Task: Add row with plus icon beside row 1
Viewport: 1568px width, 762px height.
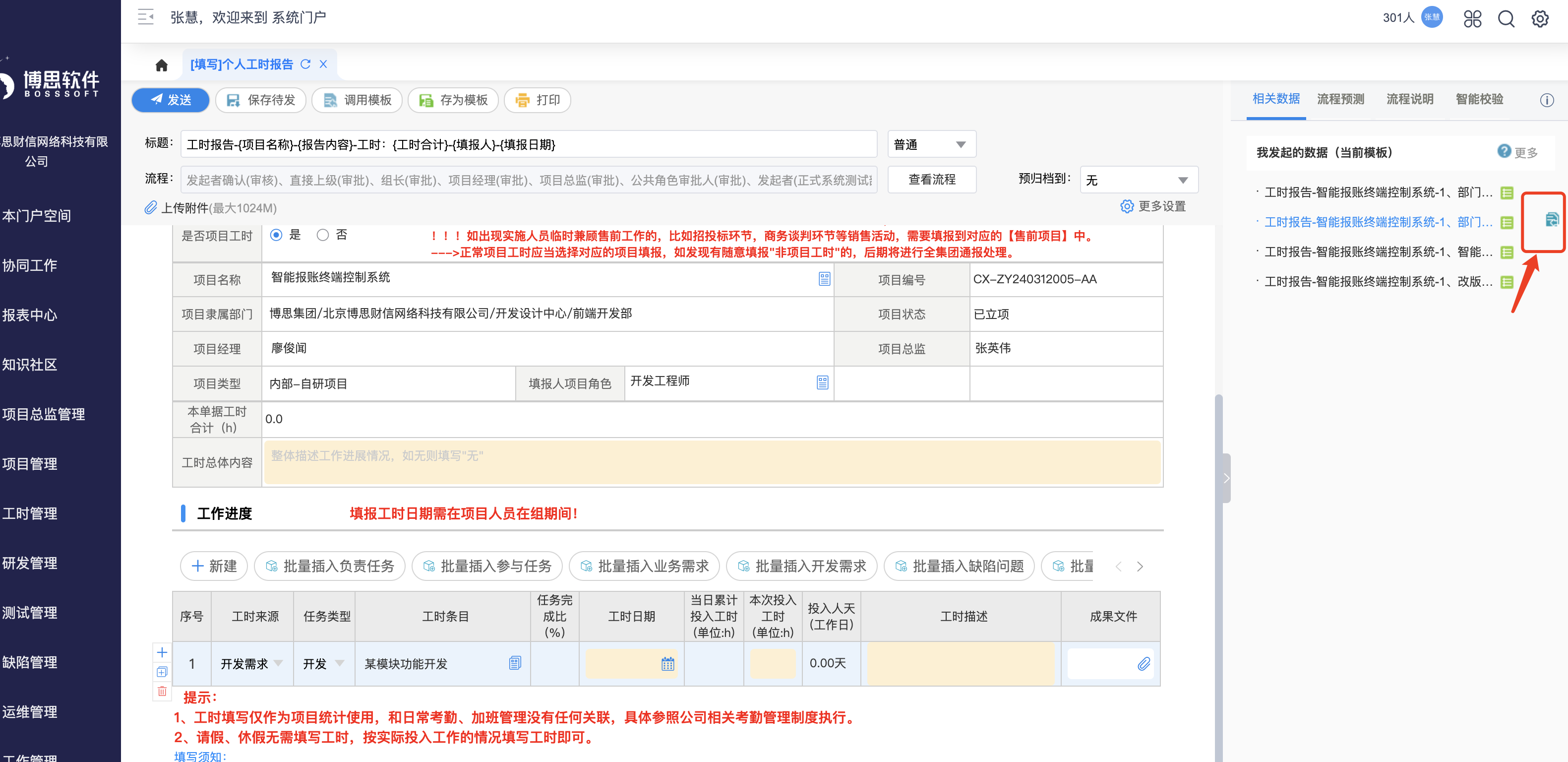Action: coord(162,652)
